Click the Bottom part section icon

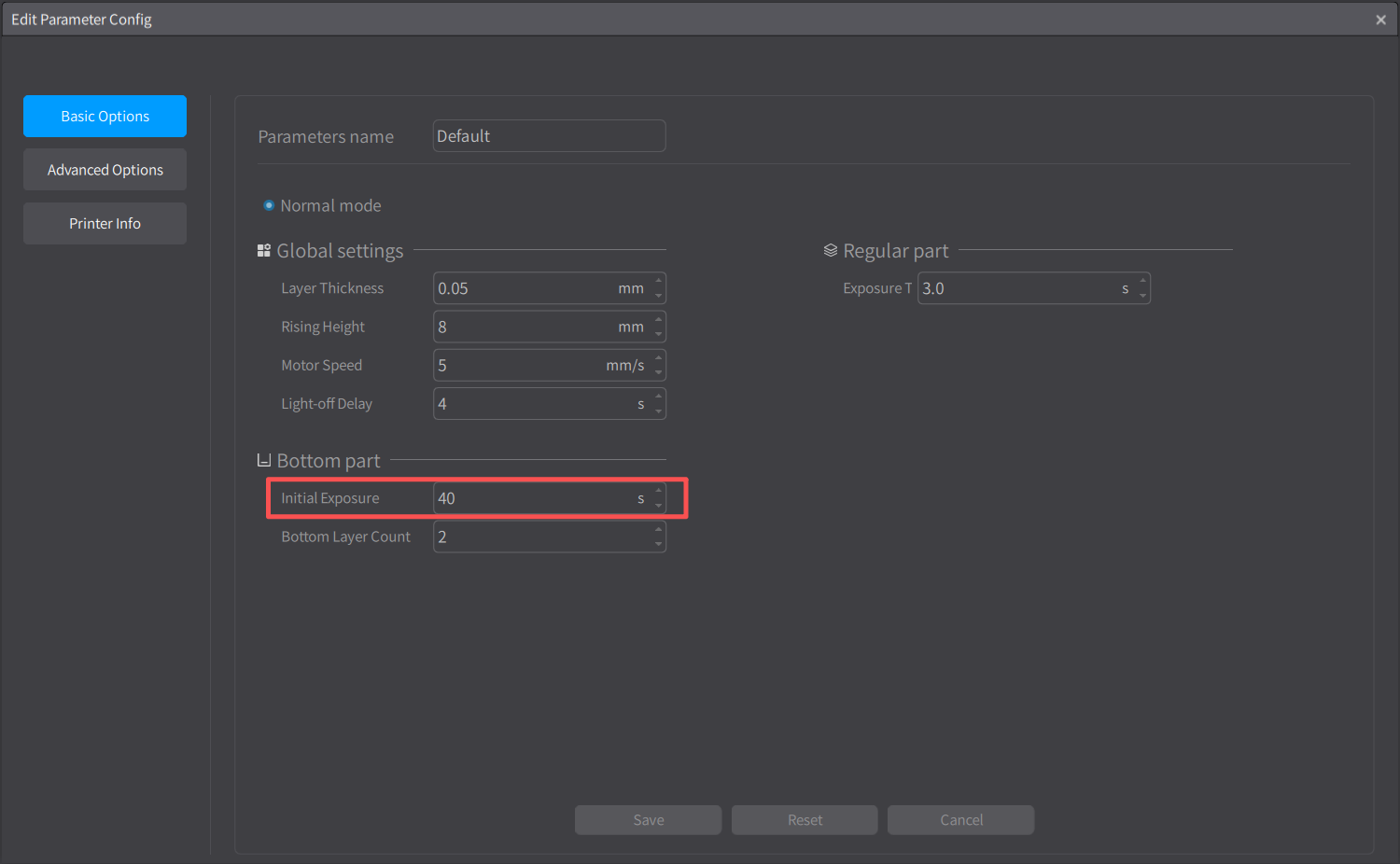click(x=264, y=461)
